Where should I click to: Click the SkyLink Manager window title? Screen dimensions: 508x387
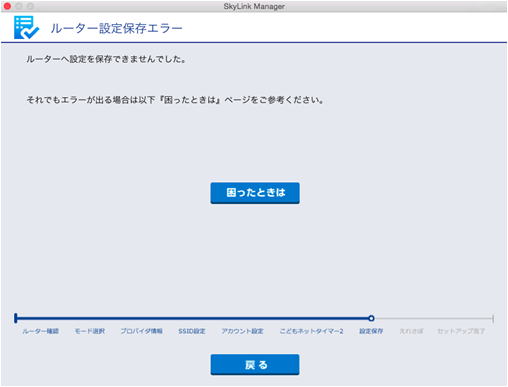click(x=254, y=6)
